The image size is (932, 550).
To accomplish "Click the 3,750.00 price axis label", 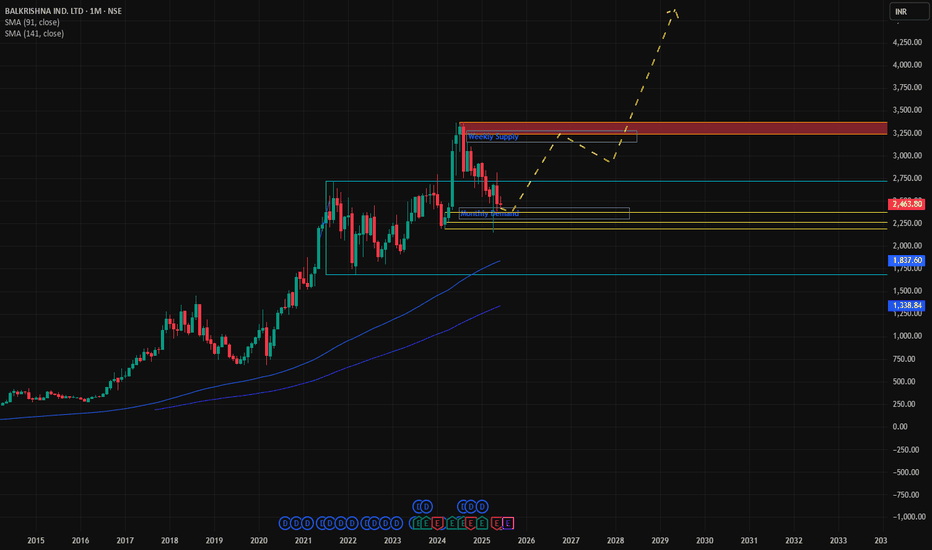I will point(907,87).
